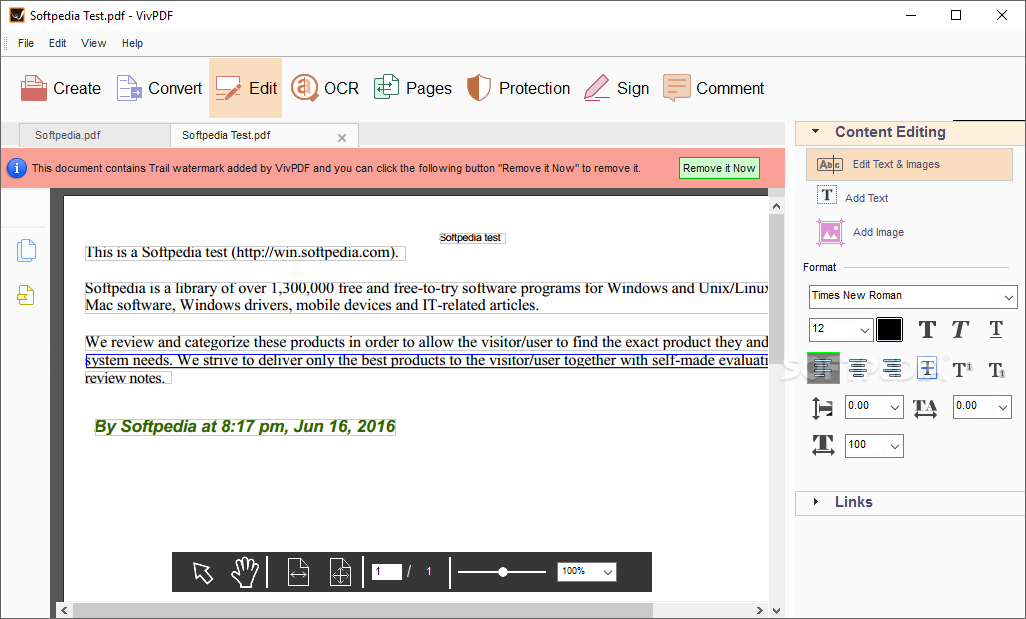Click the fit width icon
1026x619 pixels.
[x=298, y=572]
